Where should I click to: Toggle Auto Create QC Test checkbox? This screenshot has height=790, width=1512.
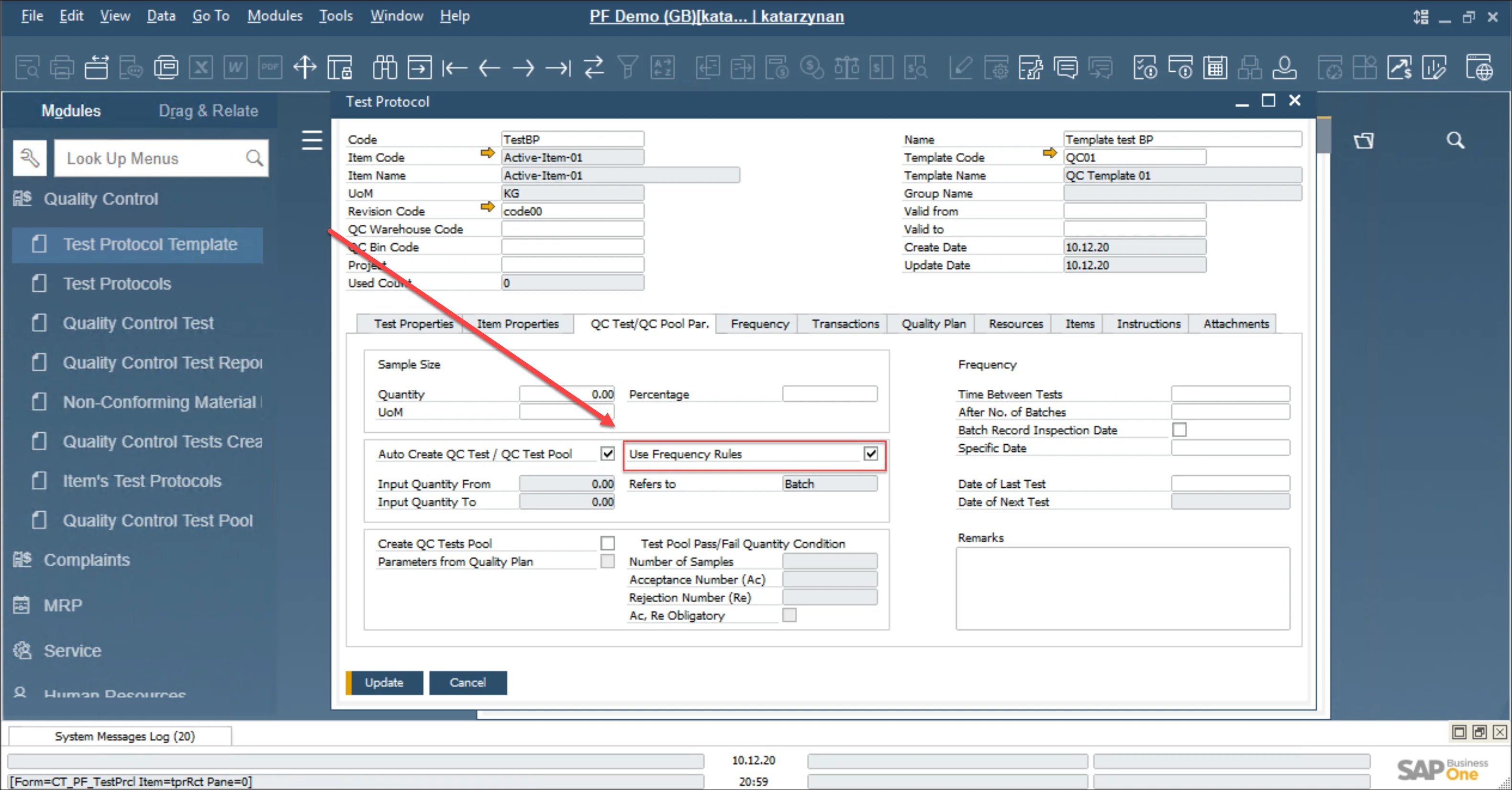[x=607, y=453]
